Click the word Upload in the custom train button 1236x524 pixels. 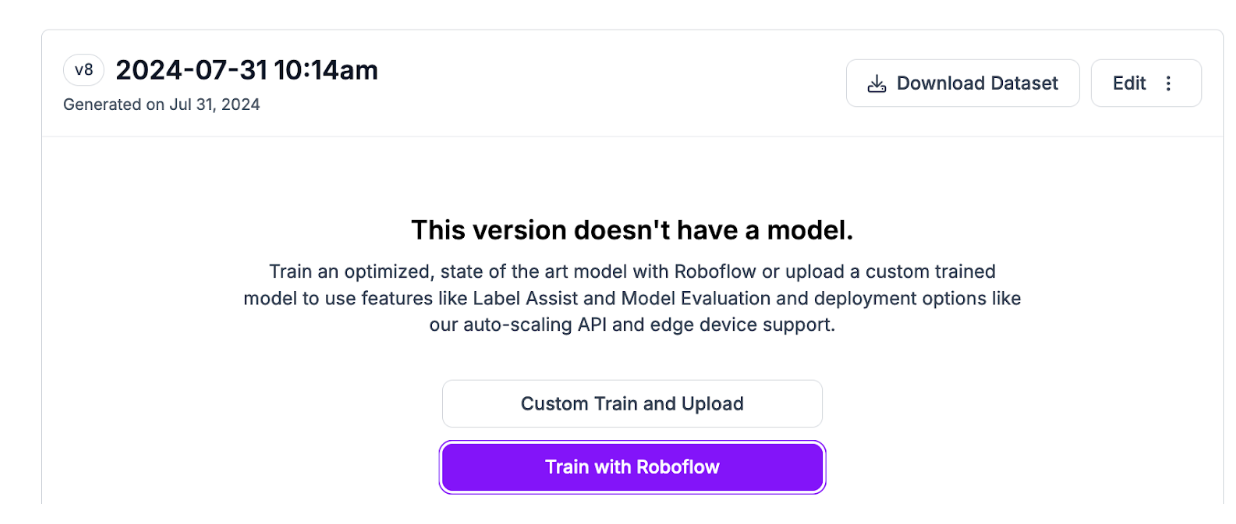click(x=712, y=404)
